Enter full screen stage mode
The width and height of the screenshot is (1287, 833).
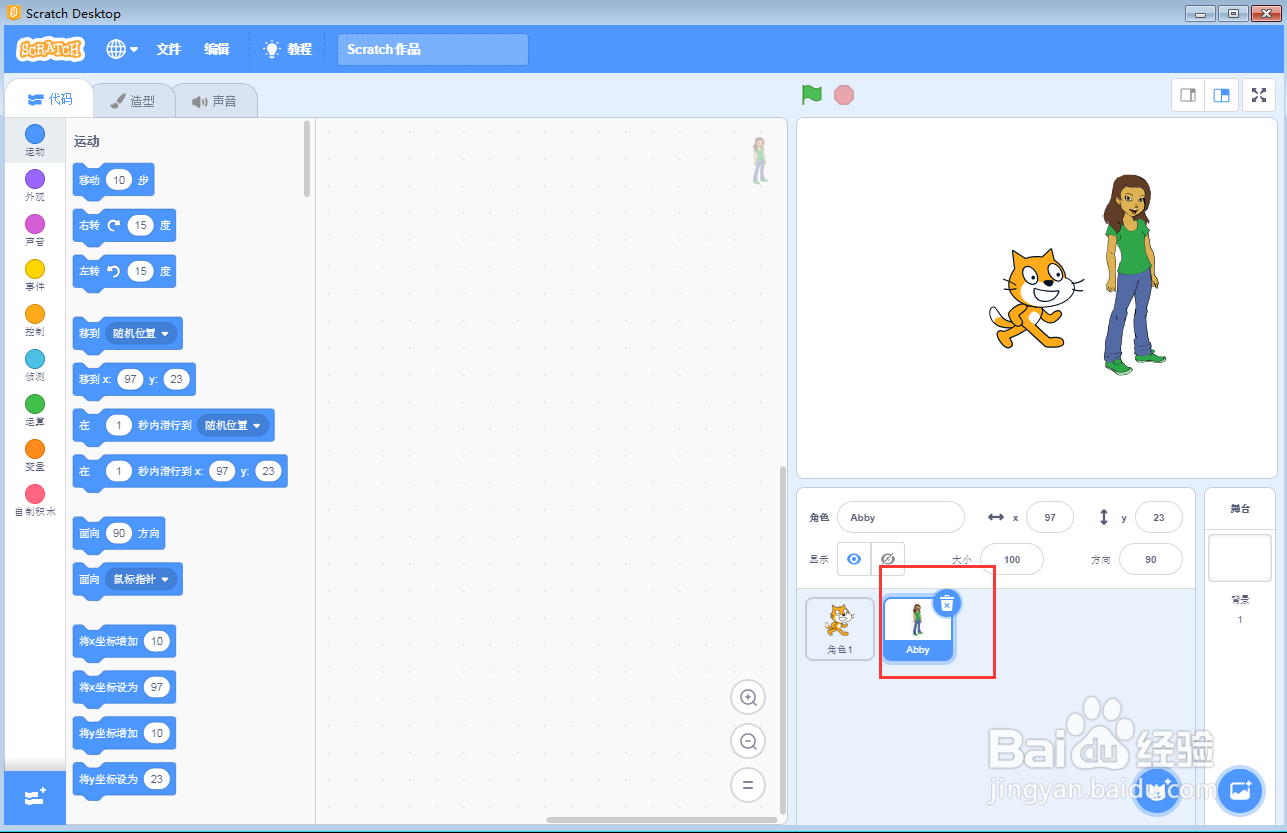(1258, 94)
